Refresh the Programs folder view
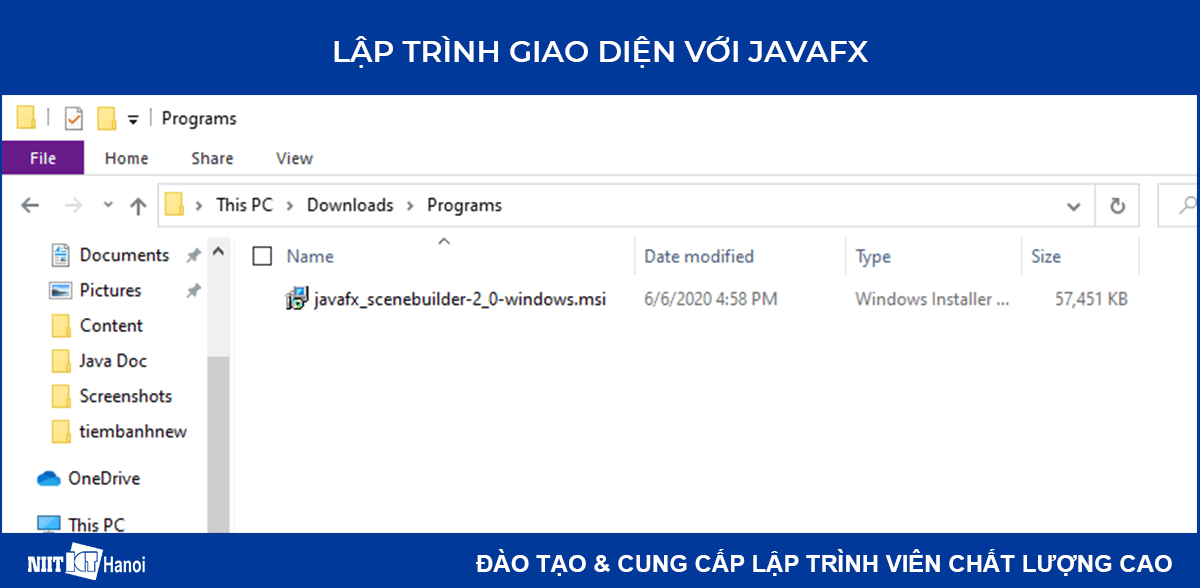 pos(1117,206)
